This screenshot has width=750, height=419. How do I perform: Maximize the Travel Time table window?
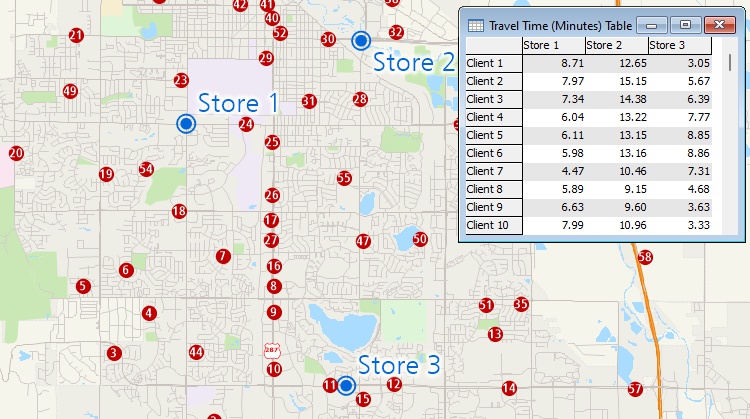(x=685, y=24)
